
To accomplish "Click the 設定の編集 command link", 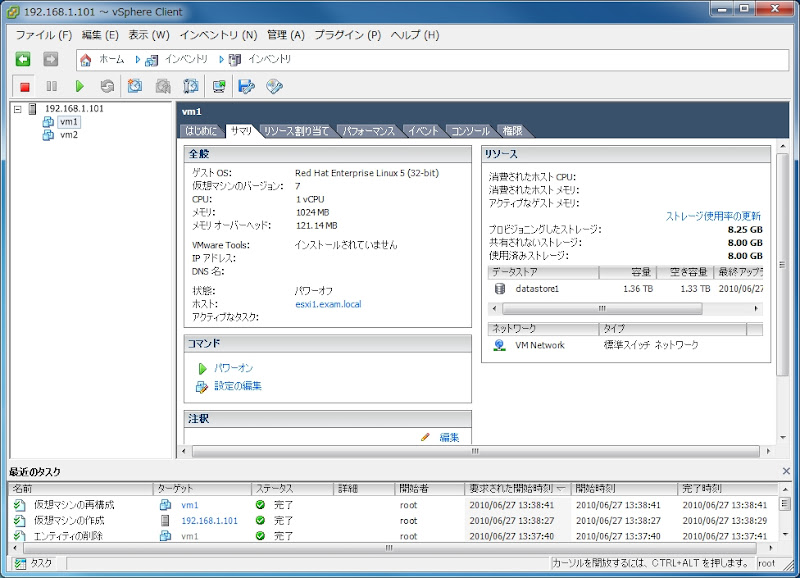I will (238, 386).
